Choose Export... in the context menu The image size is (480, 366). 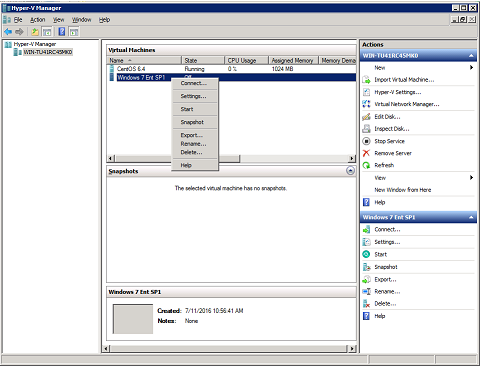195,135
